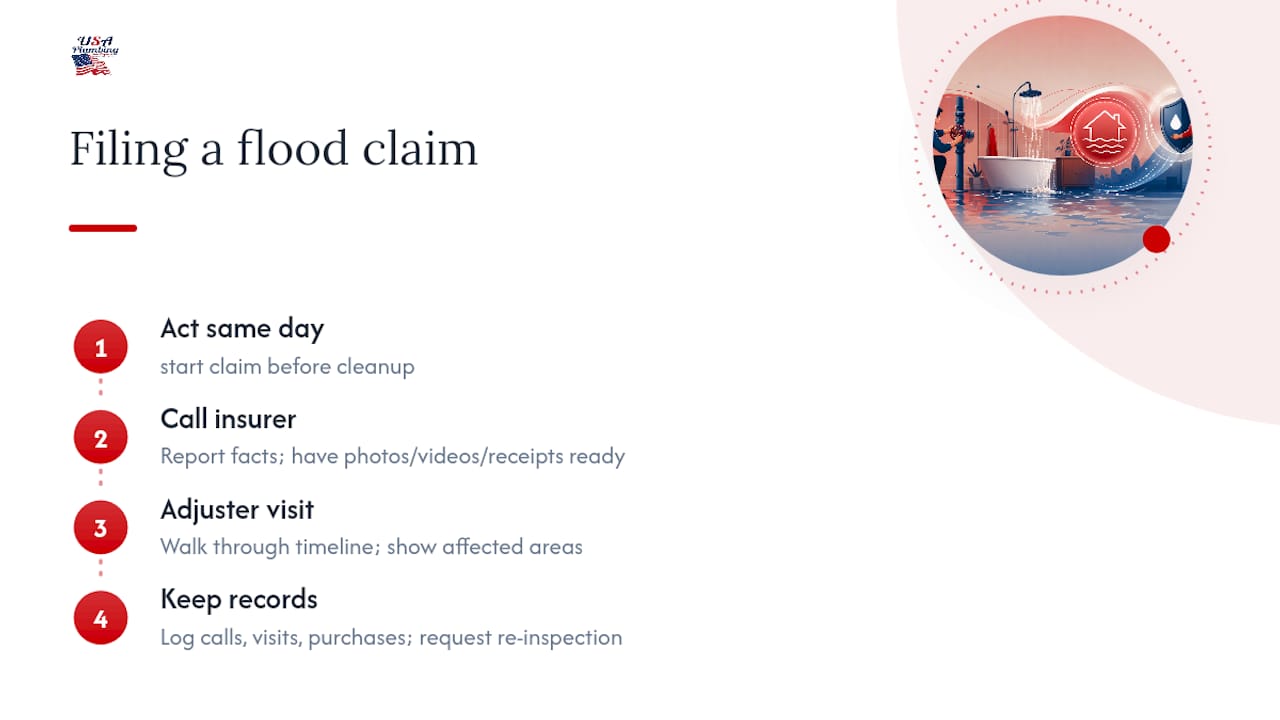Click "start claim before cleanup" text

pyautogui.click(x=287, y=366)
